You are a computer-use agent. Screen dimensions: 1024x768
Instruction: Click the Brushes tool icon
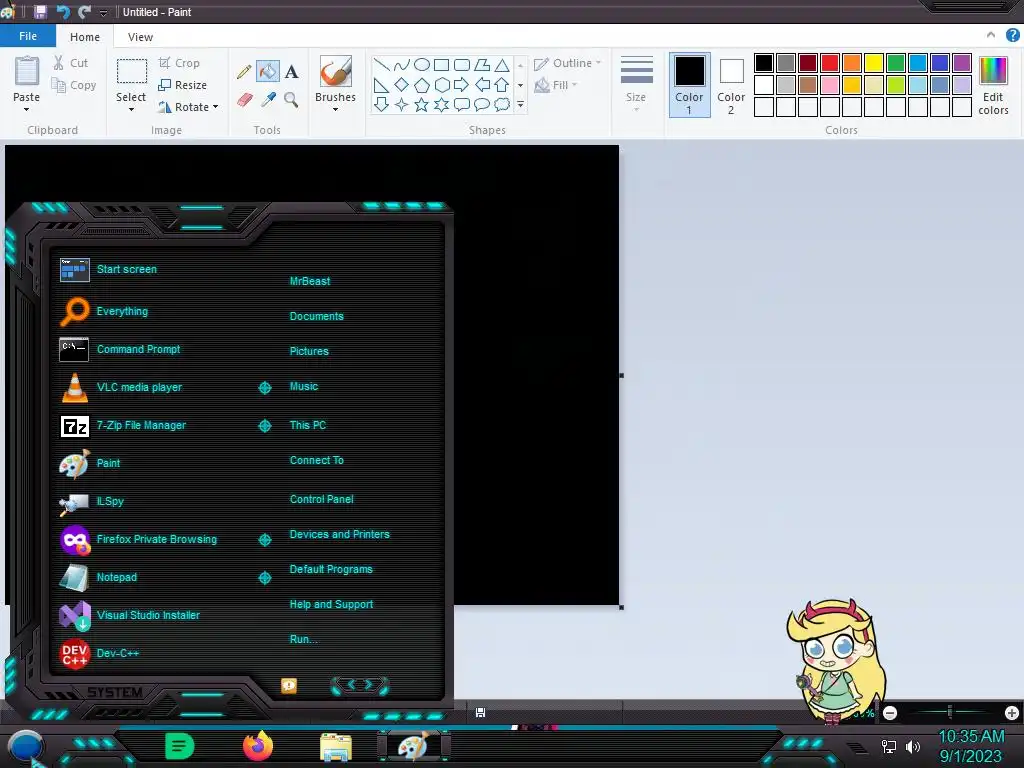click(x=336, y=71)
